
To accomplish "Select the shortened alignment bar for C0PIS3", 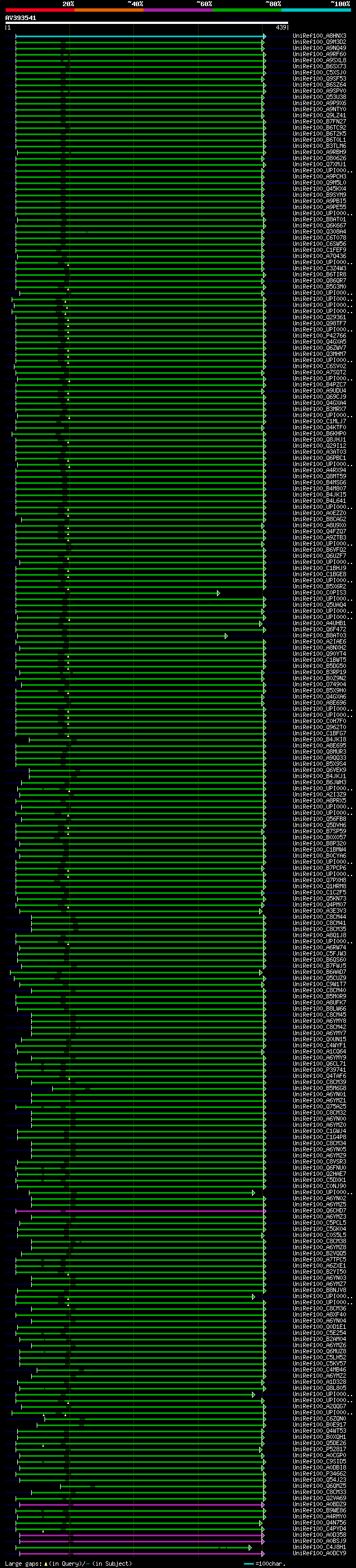I will [x=117, y=593].
